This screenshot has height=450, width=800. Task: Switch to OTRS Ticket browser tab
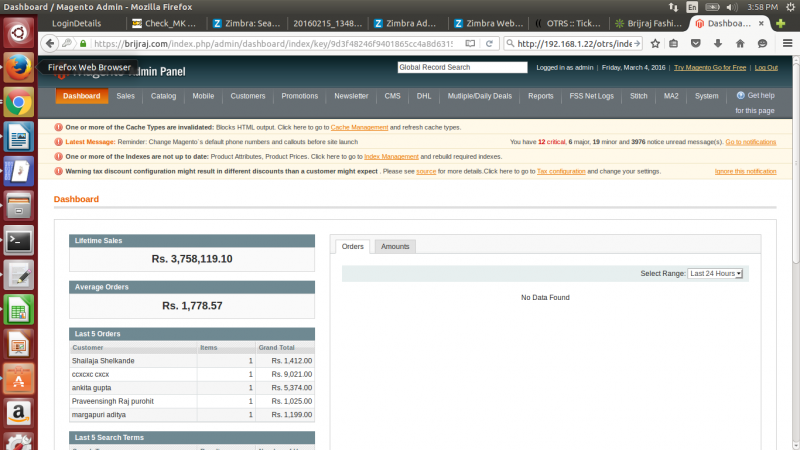pyautogui.click(x=569, y=23)
